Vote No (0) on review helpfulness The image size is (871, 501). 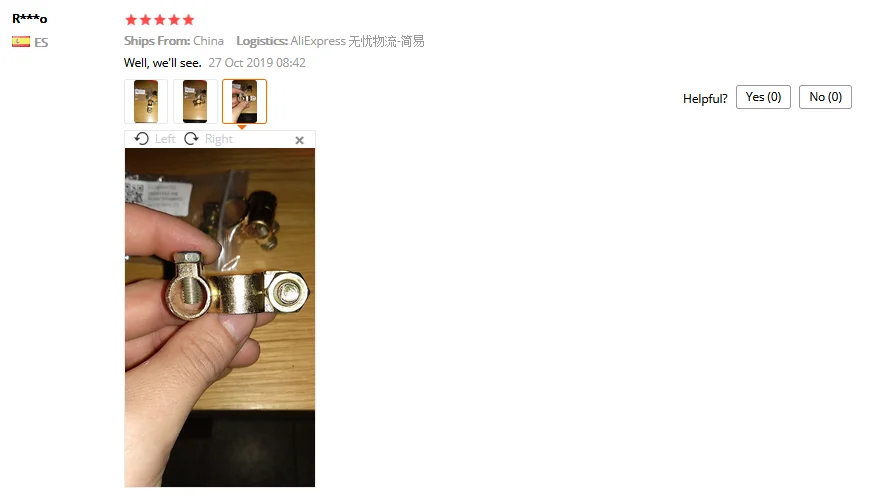[825, 97]
